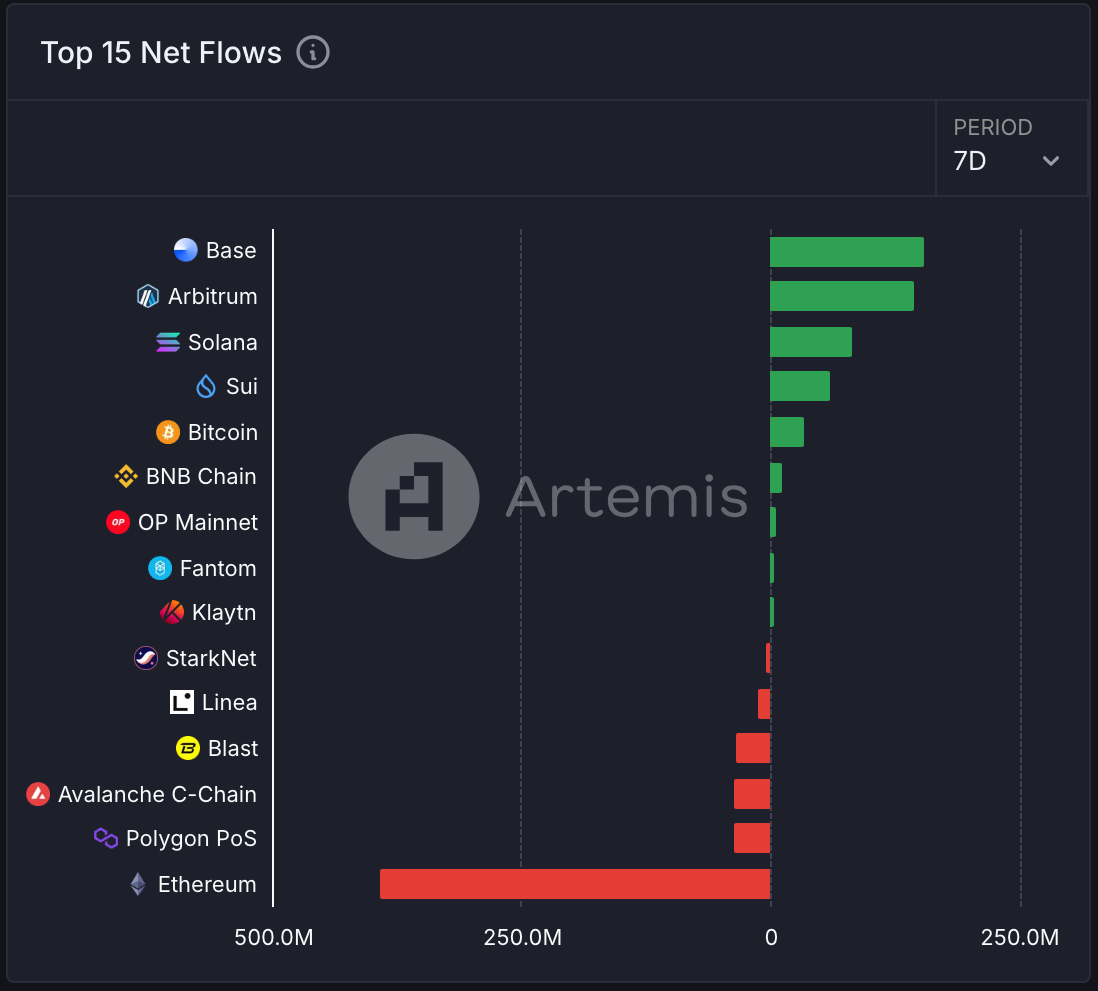Click the Fantom logo icon
The height and width of the screenshot is (991, 1098).
tap(160, 568)
